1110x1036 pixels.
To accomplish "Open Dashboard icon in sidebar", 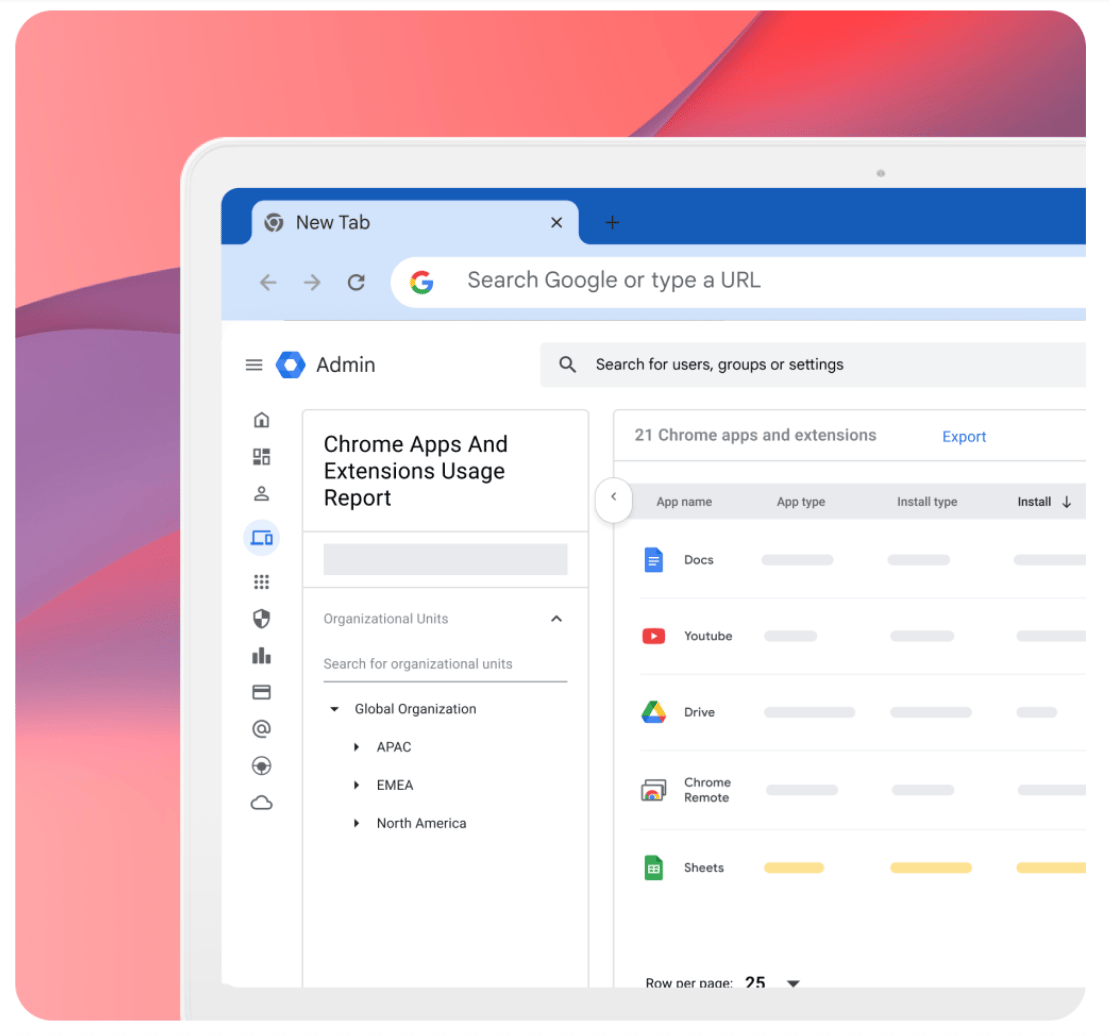I will pyautogui.click(x=261, y=457).
